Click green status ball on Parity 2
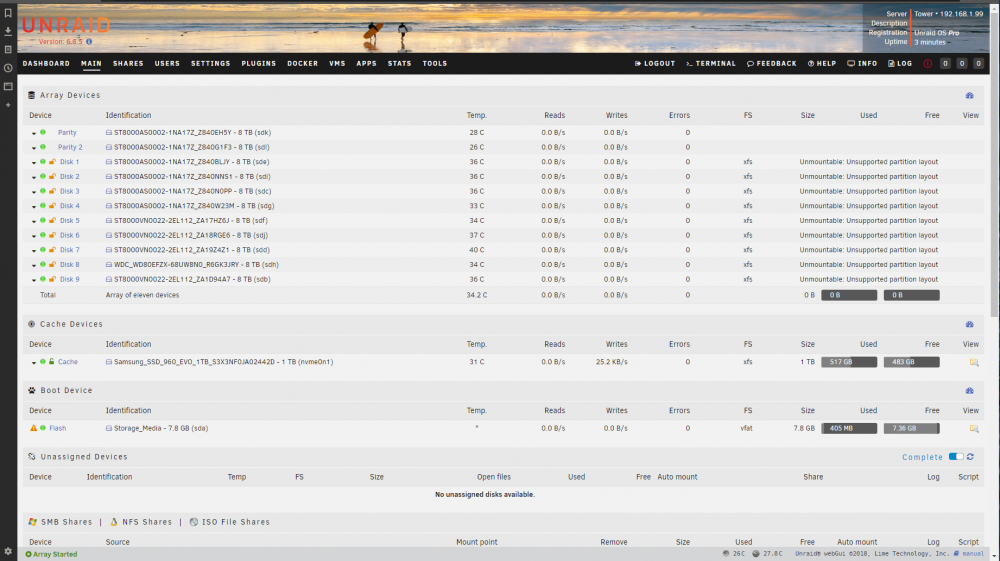Viewport: 1000px width, 561px height. click(43, 147)
